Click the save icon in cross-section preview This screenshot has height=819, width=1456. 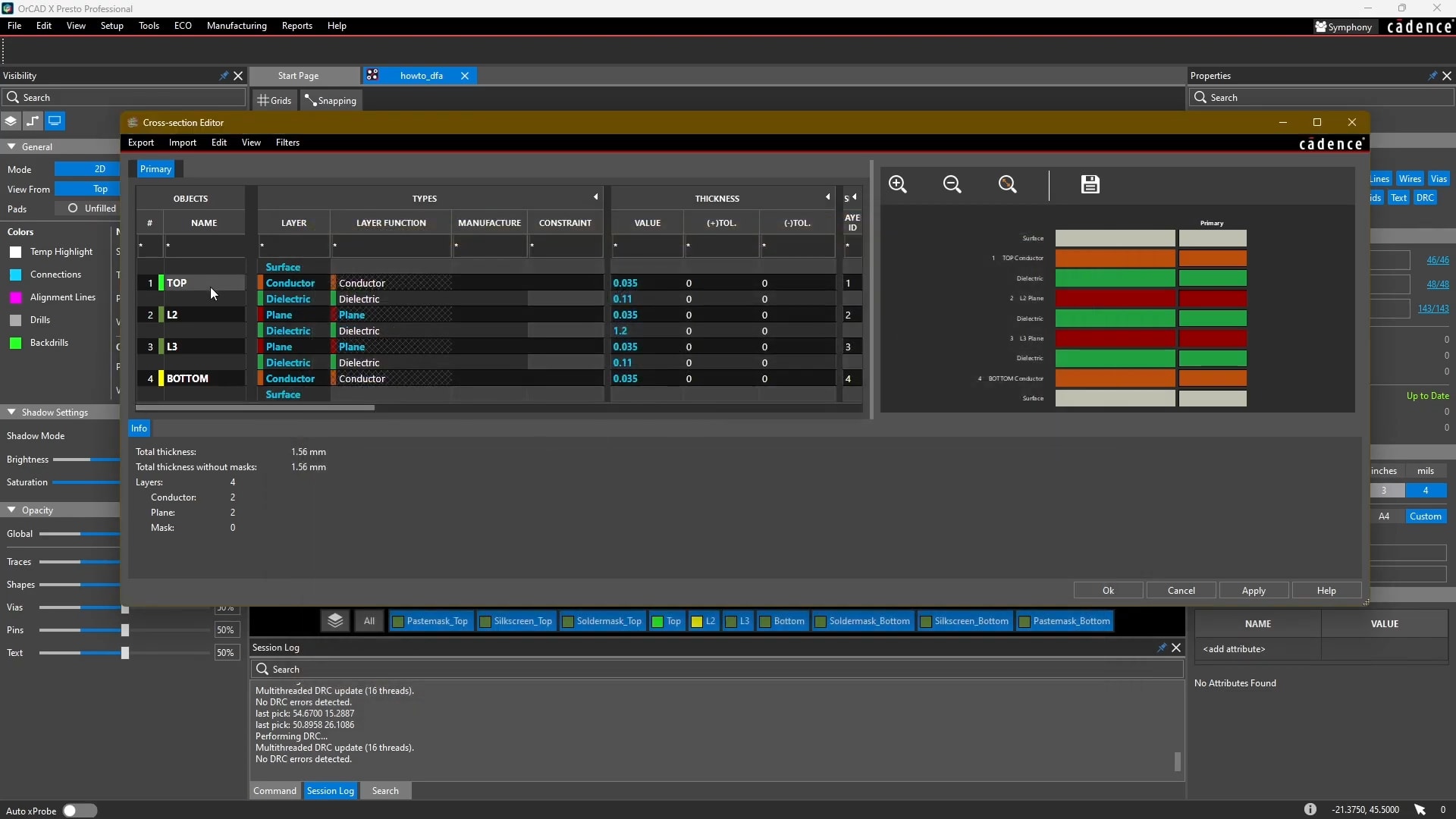tap(1090, 184)
